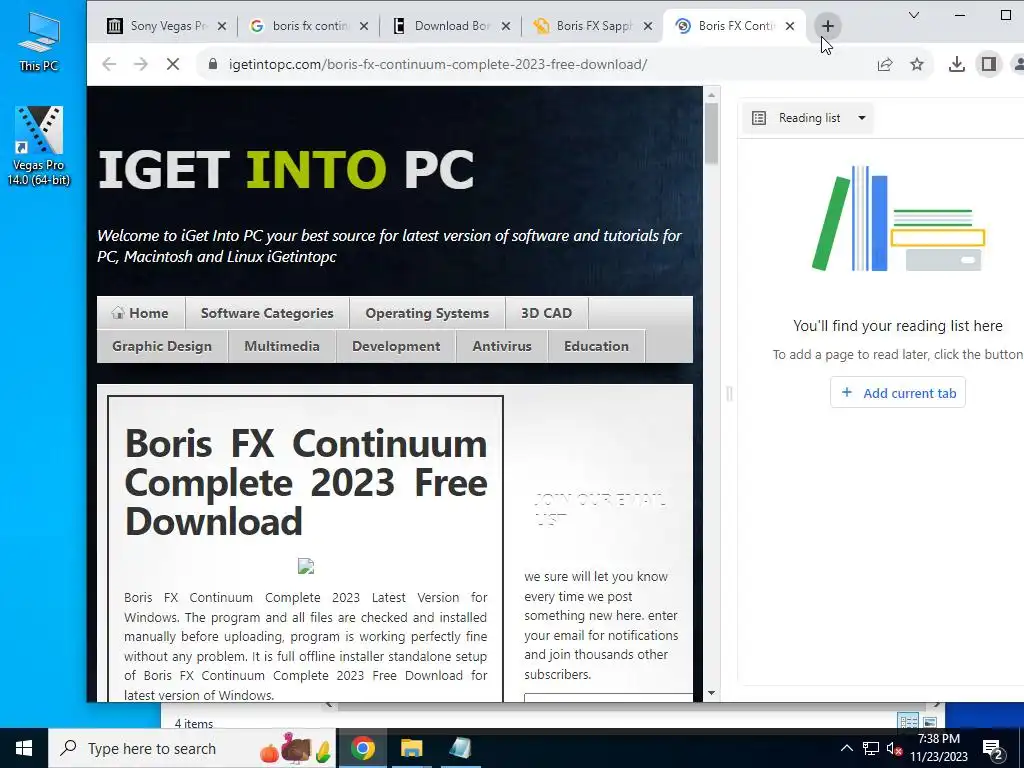Image resolution: width=1024 pixels, height=768 pixels.
Task: Click the details view button in Explorer
Action: (x=908, y=722)
